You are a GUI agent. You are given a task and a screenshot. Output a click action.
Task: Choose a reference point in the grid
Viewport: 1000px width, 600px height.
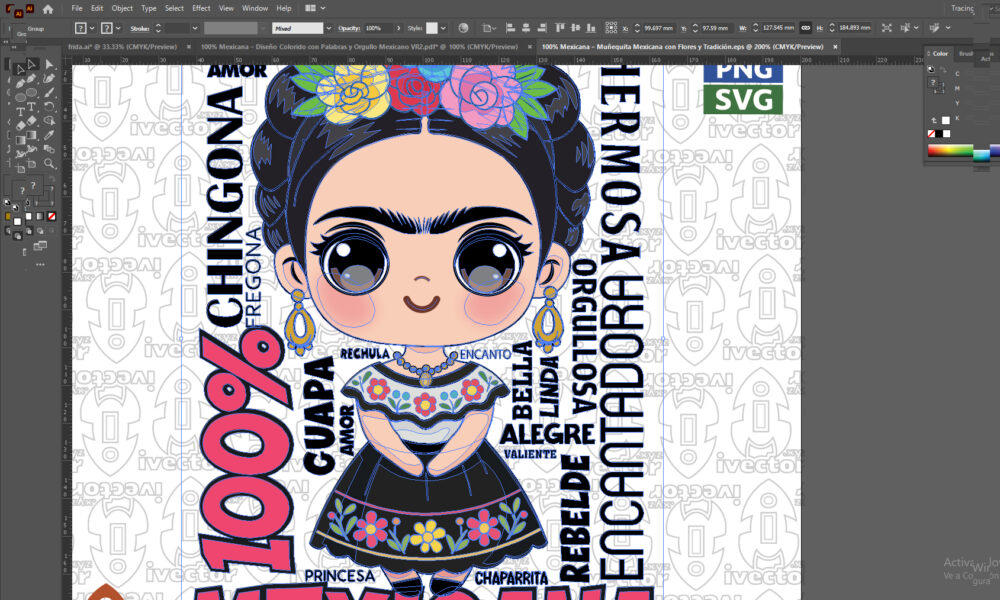coord(611,28)
